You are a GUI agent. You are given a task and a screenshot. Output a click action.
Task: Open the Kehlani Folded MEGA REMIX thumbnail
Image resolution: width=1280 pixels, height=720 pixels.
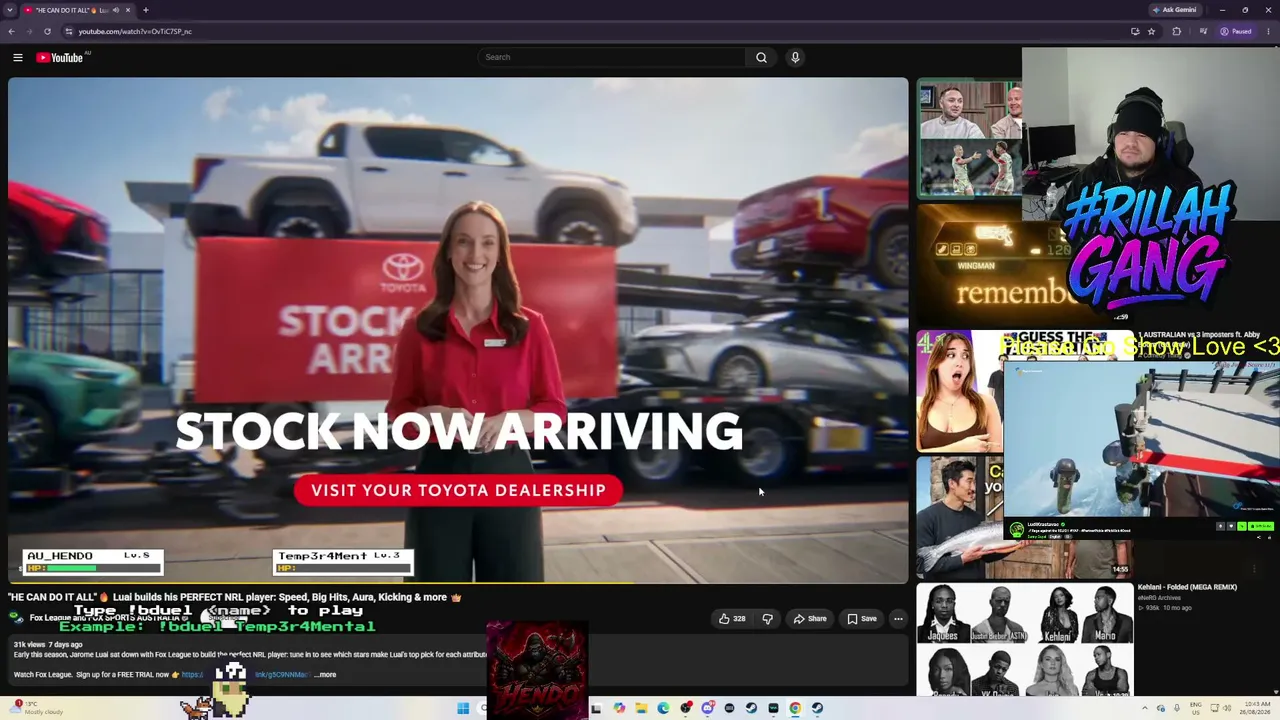tap(1025, 639)
